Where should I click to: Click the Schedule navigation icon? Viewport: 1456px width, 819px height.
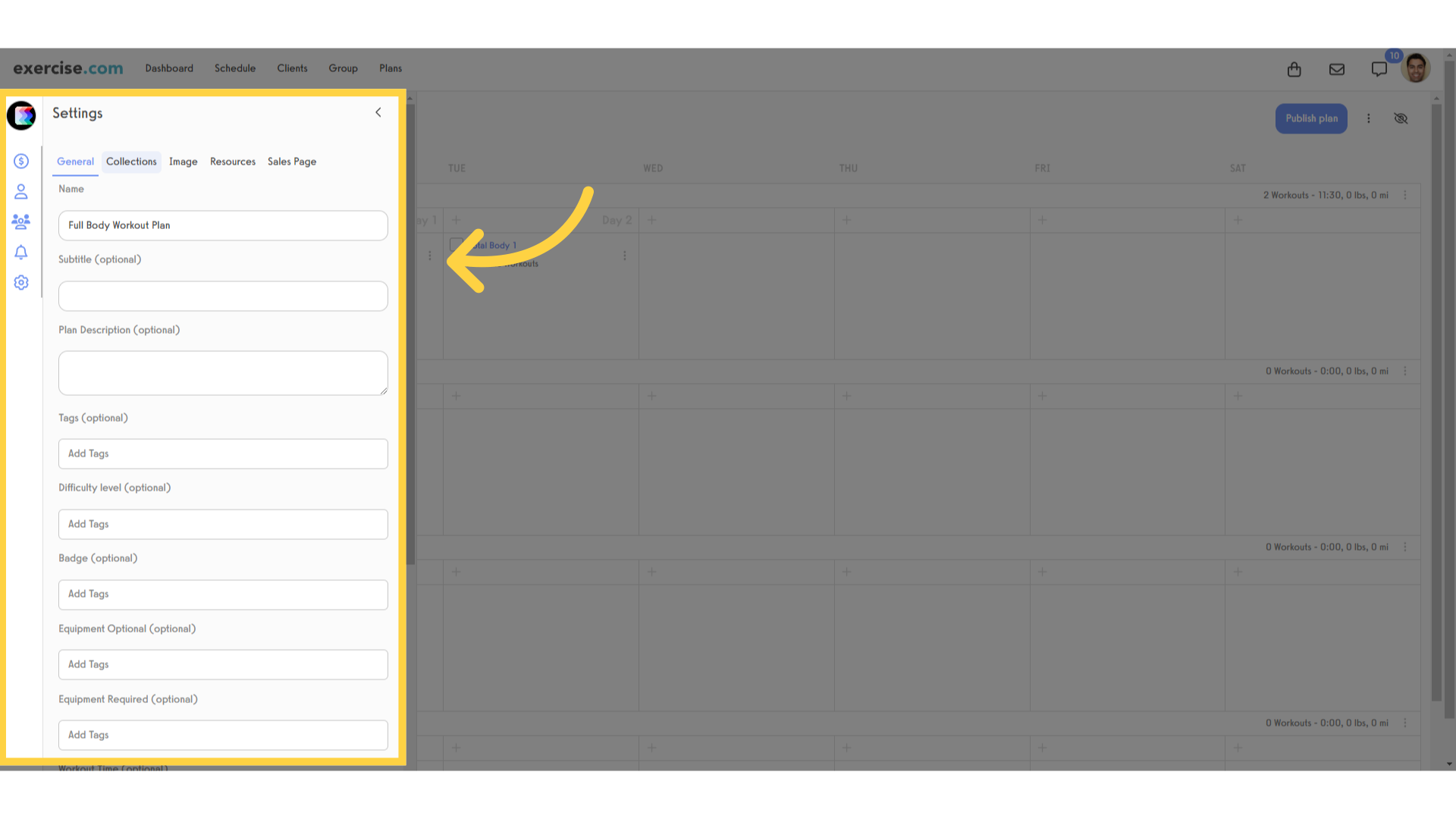click(235, 68)
